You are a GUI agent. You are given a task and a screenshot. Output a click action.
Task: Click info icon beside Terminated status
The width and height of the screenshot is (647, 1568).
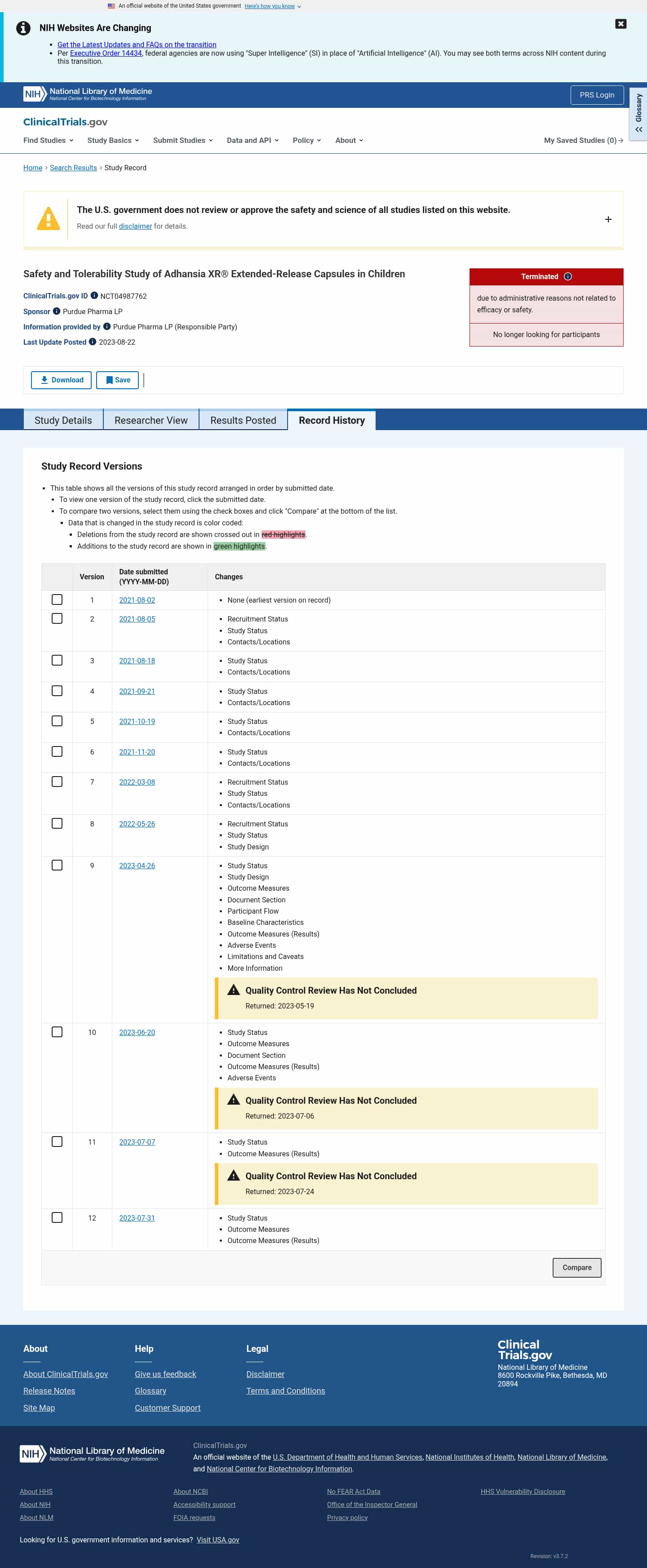(568, 276)
